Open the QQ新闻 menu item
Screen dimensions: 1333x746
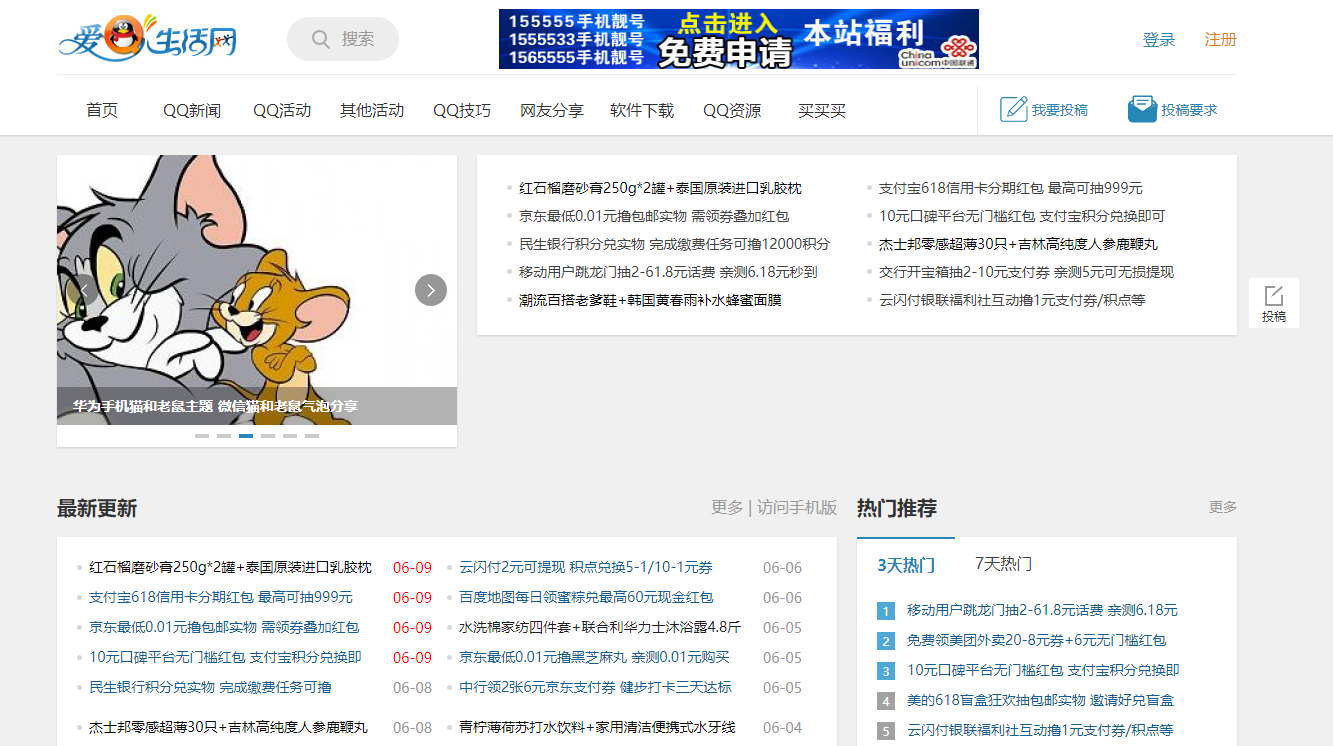(192, 110)
